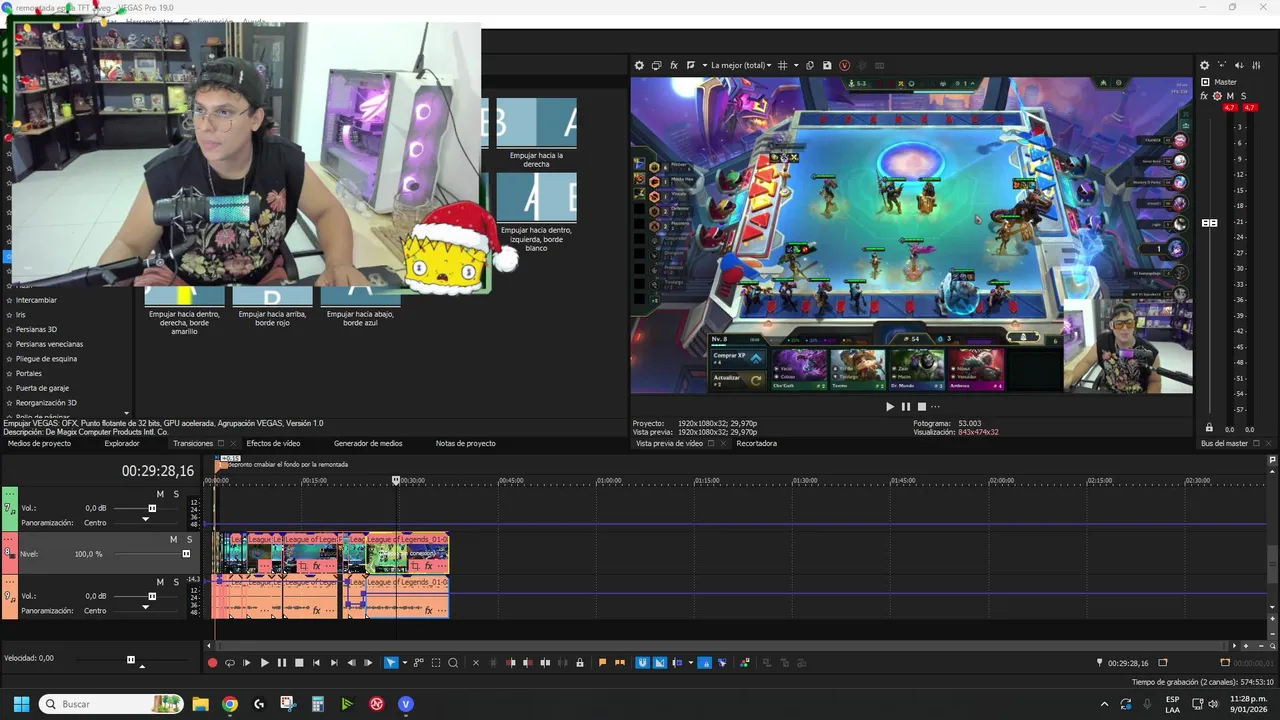
Task: Open the Transiciones tab
Action: coord(193,444)
